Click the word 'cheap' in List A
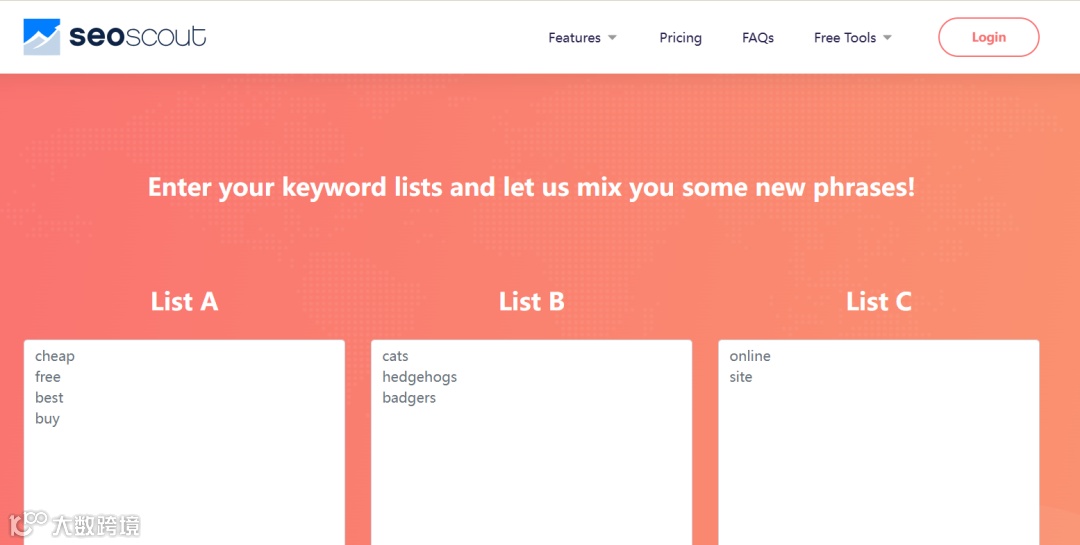Screen dimensions: 1080x545 tap(55, 356)
